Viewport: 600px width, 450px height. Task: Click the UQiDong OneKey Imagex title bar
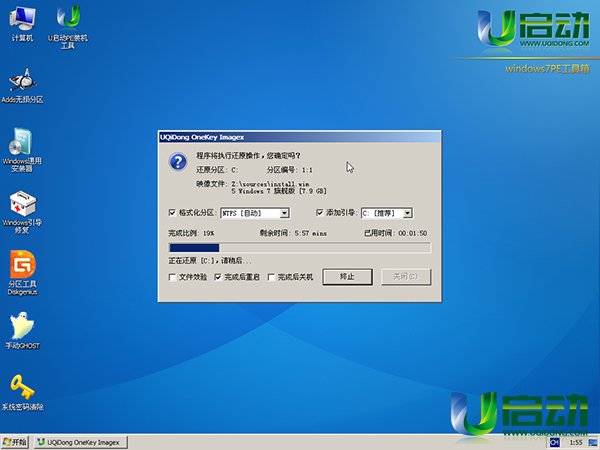point(300,137)
